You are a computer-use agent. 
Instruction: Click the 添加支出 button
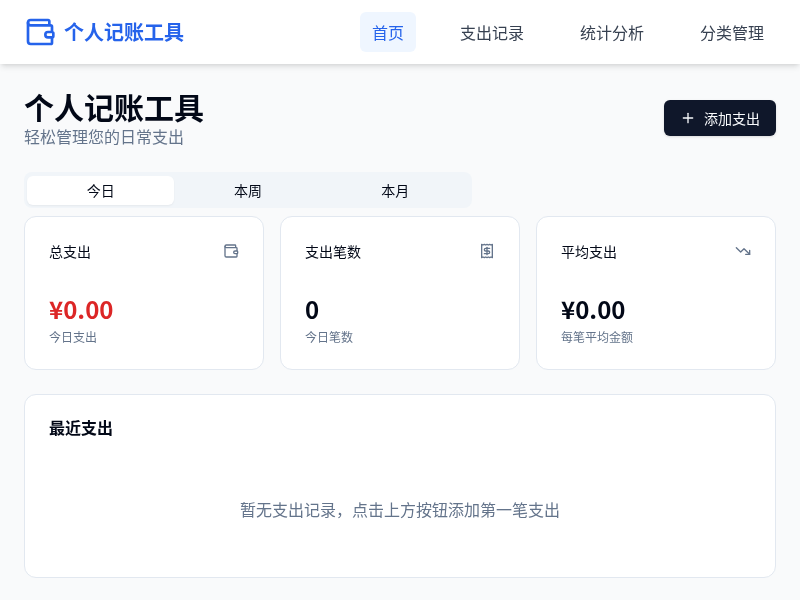click(720, 118)
